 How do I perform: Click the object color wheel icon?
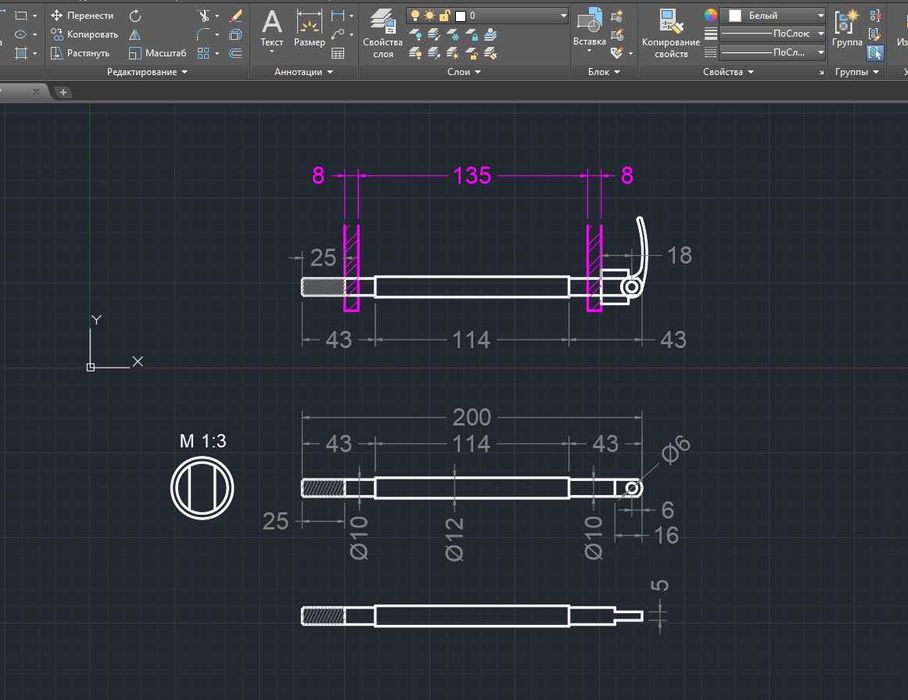(x=711, y=16)
